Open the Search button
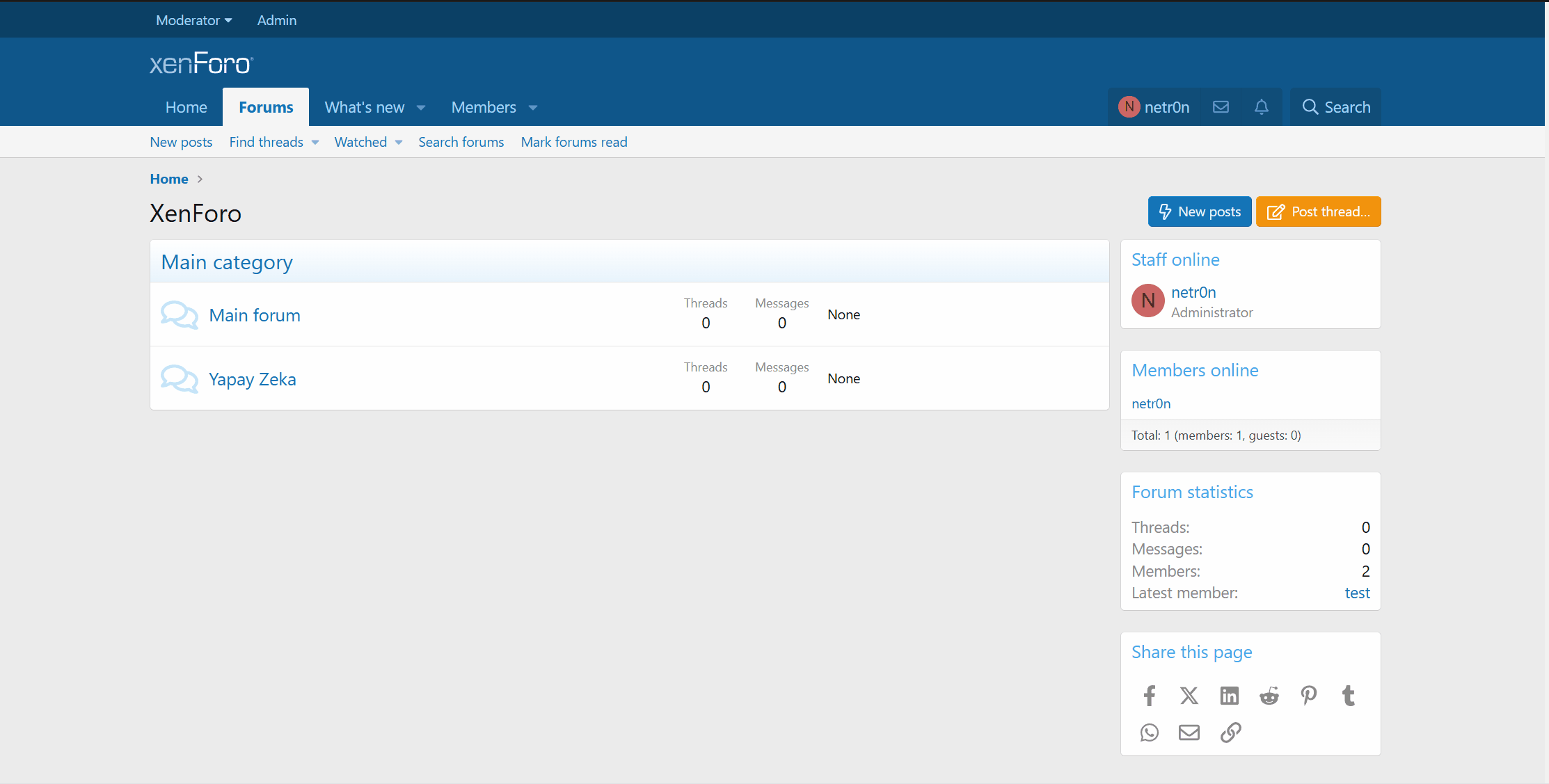Viewport: 1549px width, 784px height. (1336, 107)
